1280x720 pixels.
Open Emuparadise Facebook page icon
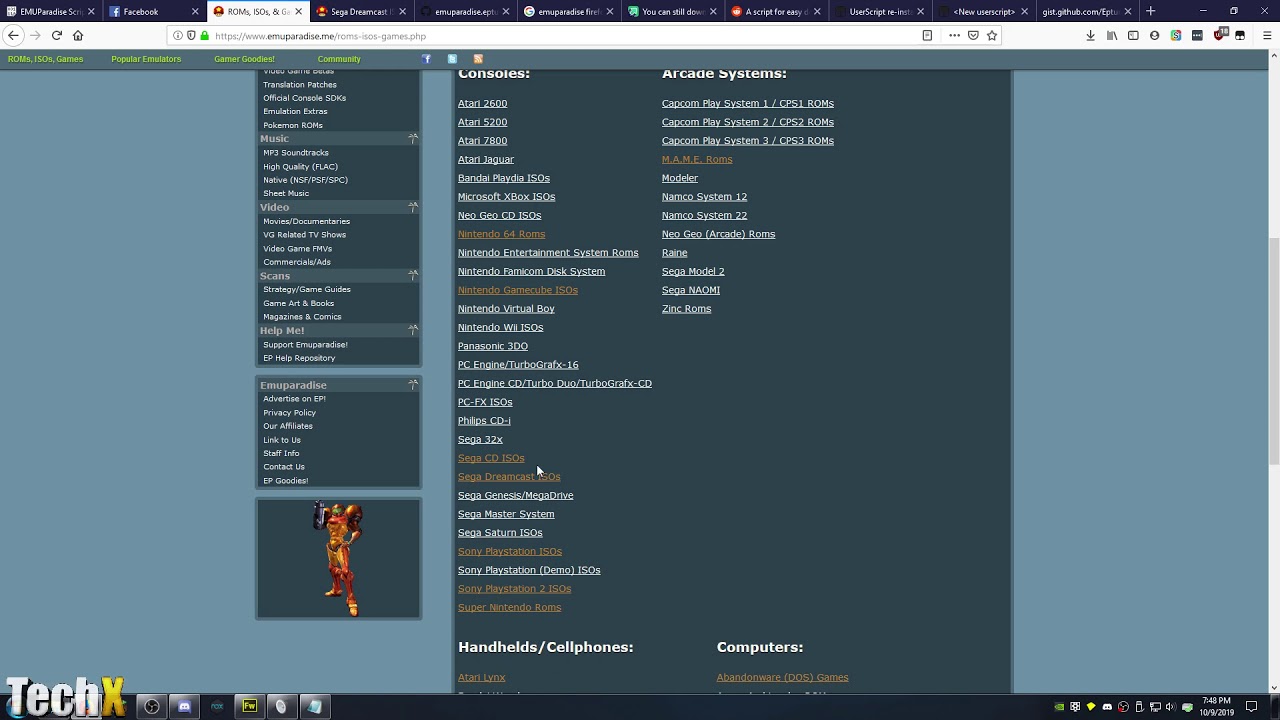pos(427,59)
